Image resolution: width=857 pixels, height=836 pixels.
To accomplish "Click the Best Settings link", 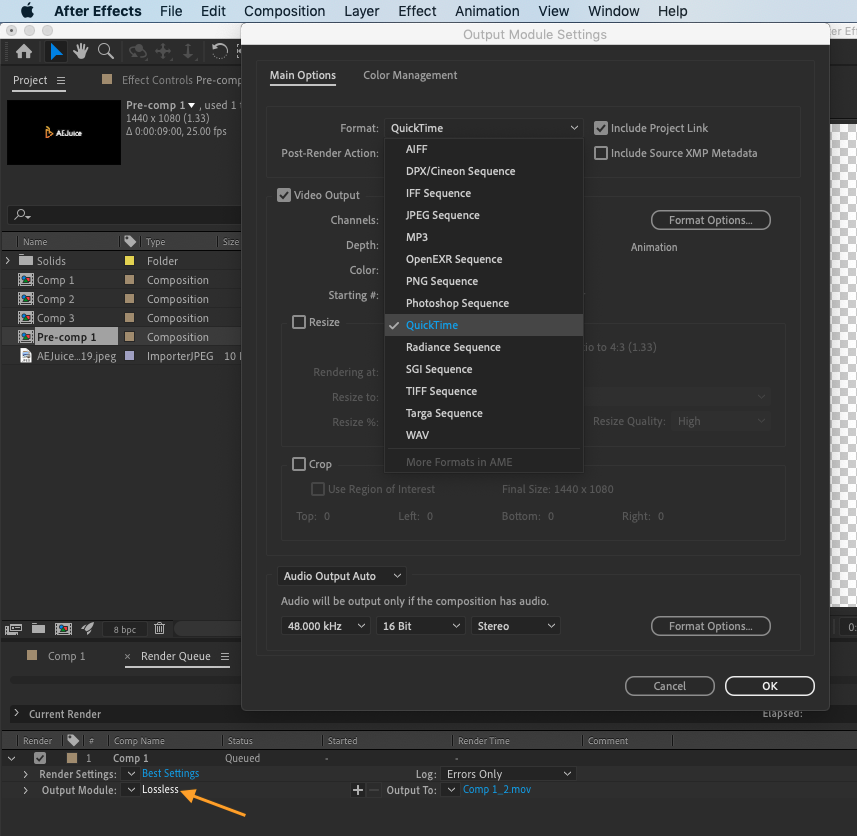I will click(x=170, y=773).
